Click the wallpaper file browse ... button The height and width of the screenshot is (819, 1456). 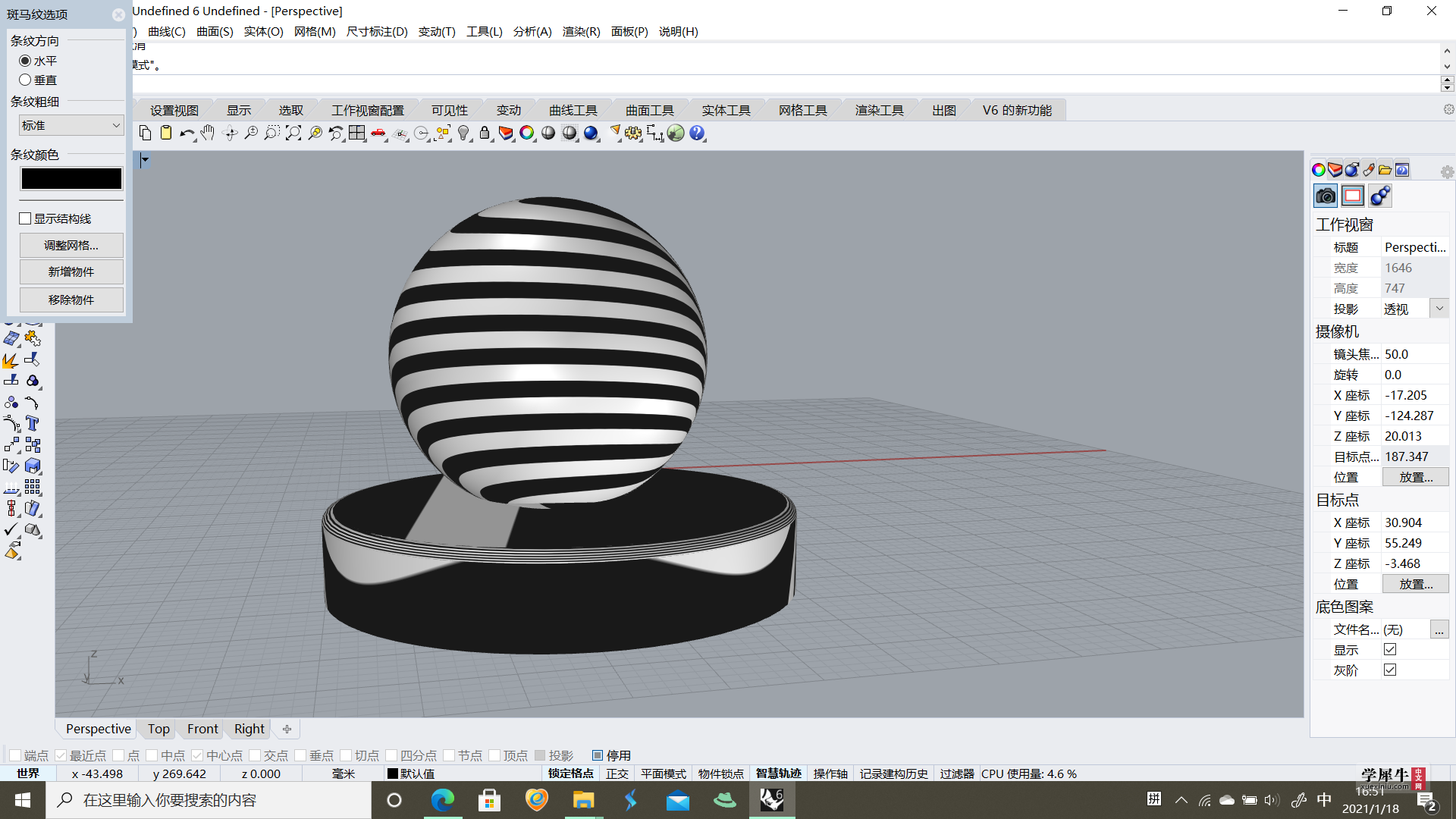pyautogui.click(x=1439, y=629)
